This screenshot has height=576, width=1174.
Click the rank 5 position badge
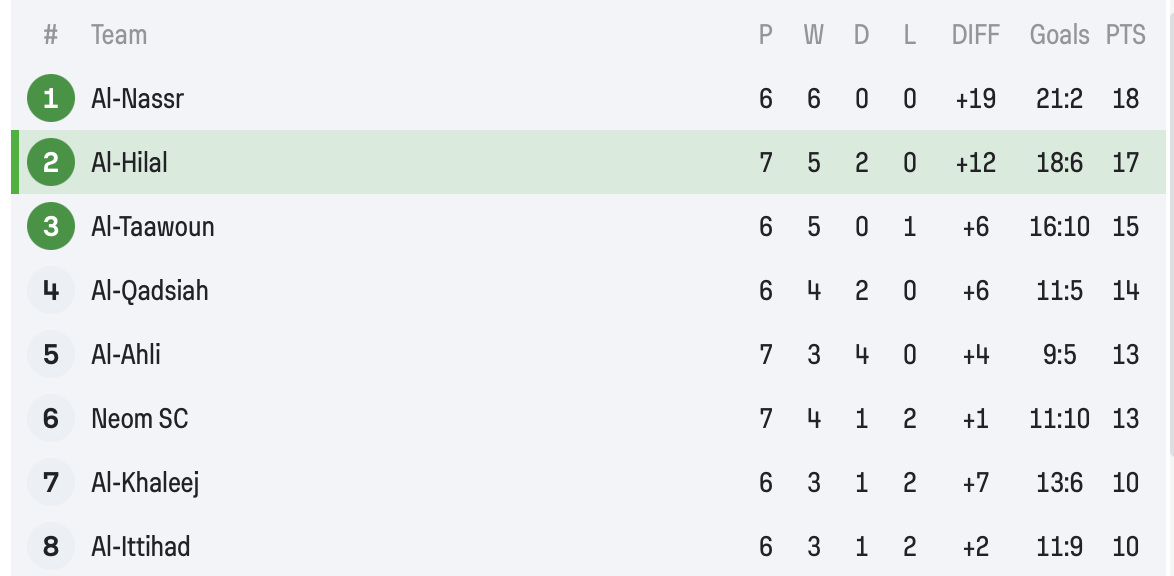point(51,355)
